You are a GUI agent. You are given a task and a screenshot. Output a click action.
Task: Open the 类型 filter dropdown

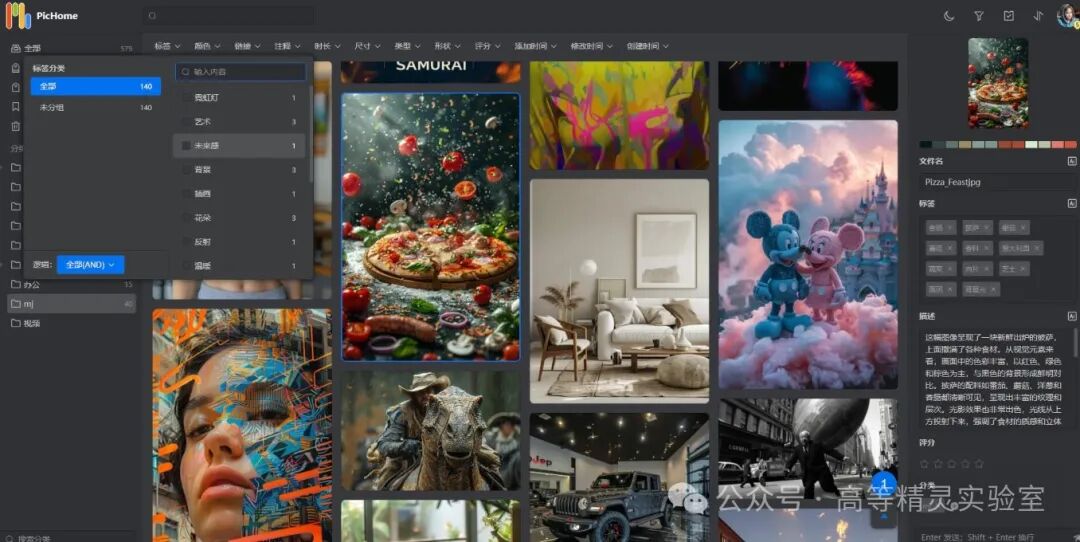tap(406, 46)
